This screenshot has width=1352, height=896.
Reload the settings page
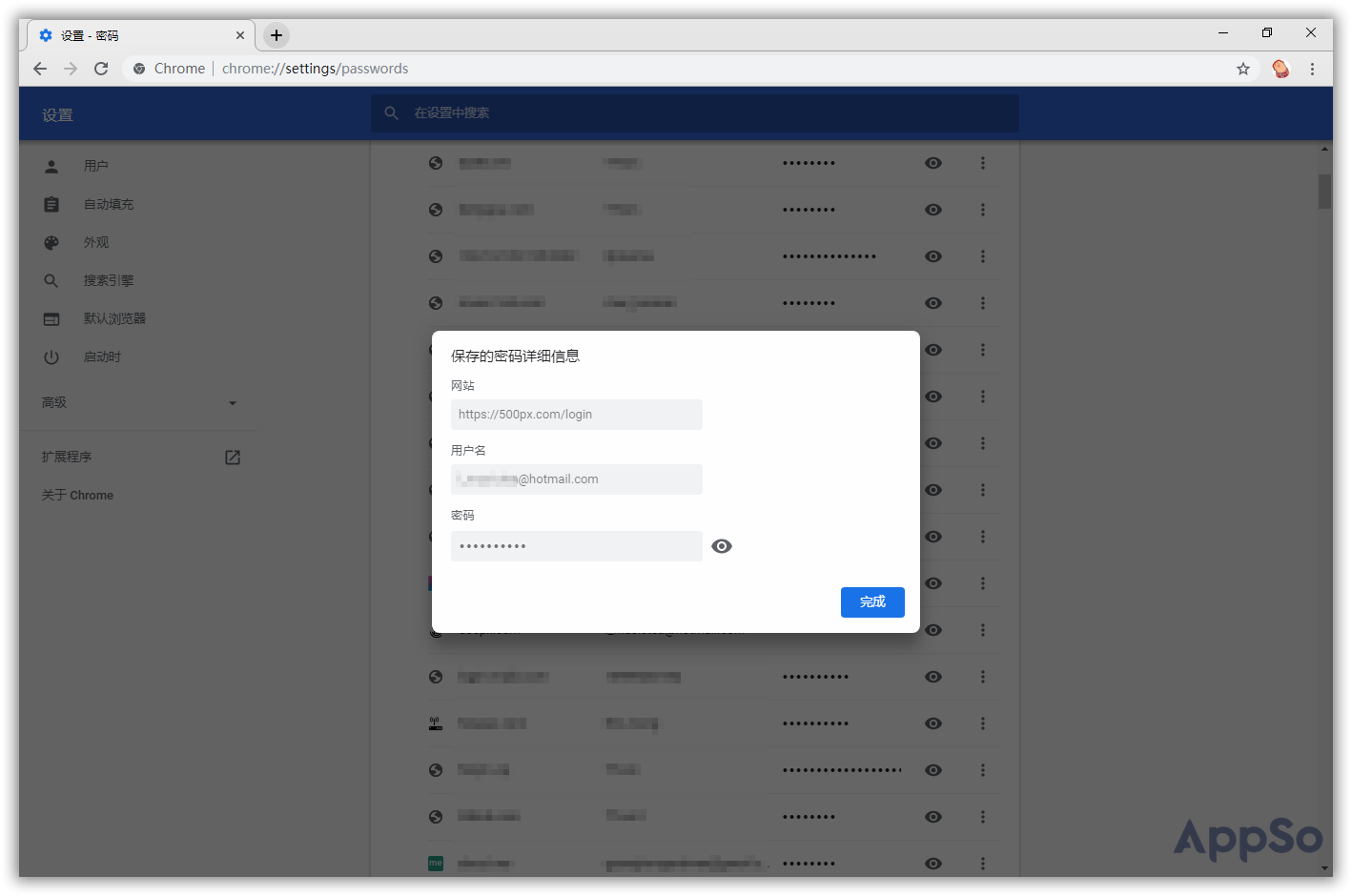(101, 69)
